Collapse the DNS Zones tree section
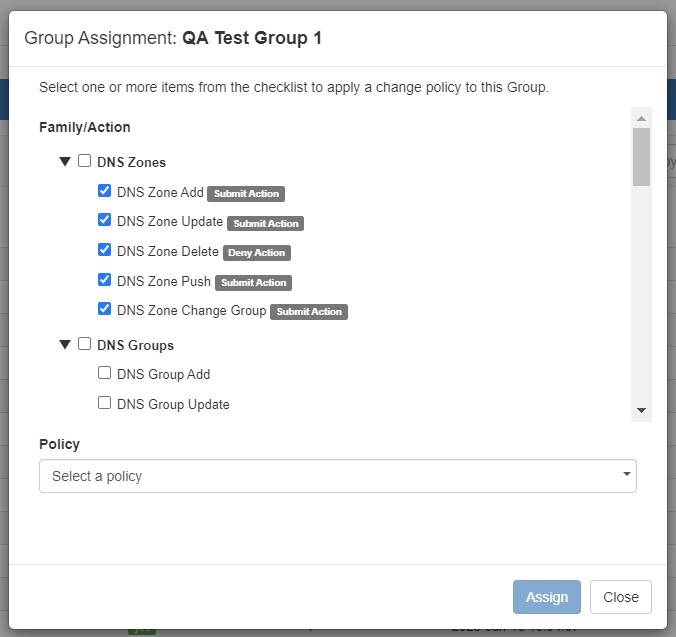Screen dimensions: 676x637 (65, 161)
